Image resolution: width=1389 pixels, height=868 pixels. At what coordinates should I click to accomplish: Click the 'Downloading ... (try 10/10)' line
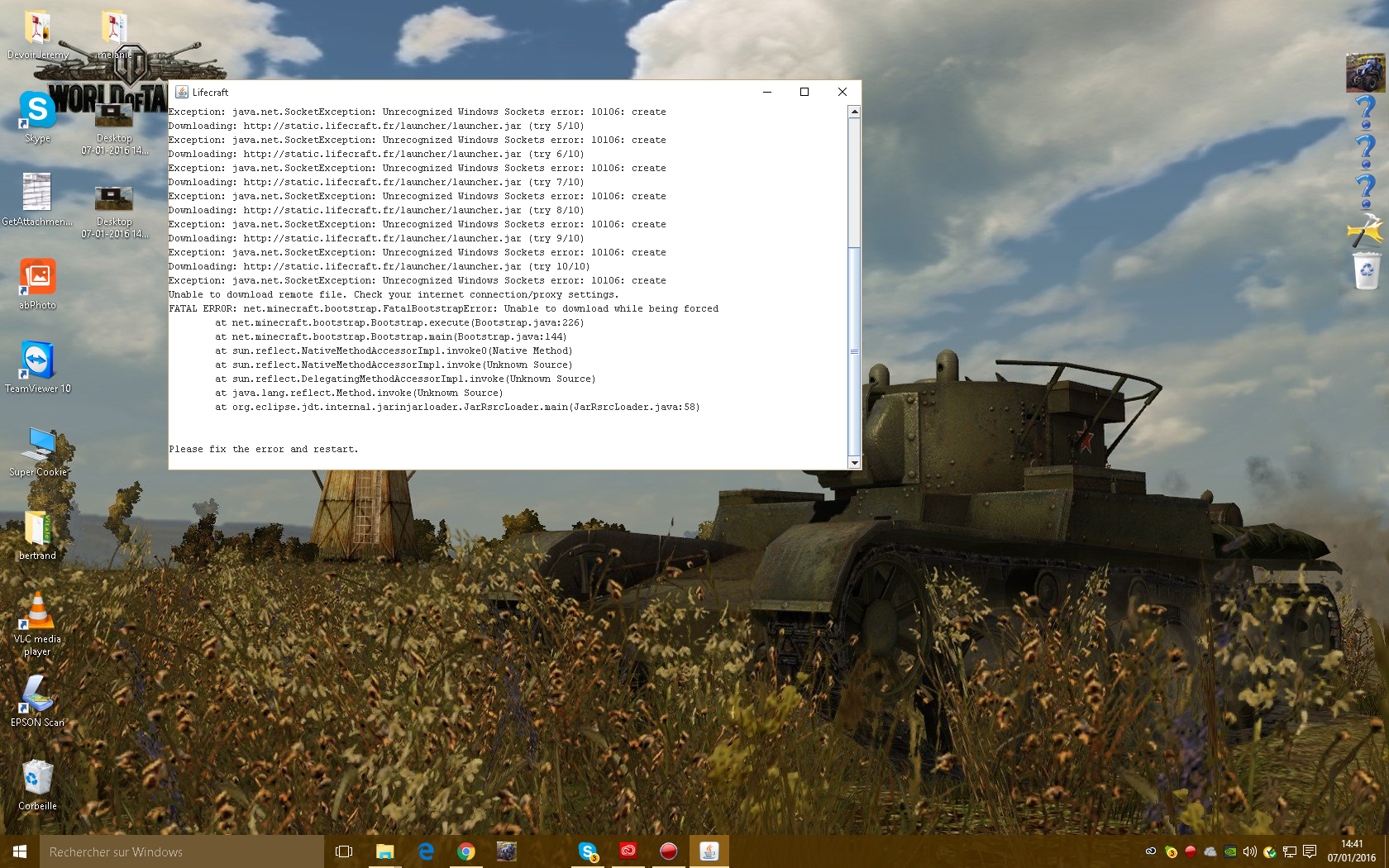(x=379, y=266)
